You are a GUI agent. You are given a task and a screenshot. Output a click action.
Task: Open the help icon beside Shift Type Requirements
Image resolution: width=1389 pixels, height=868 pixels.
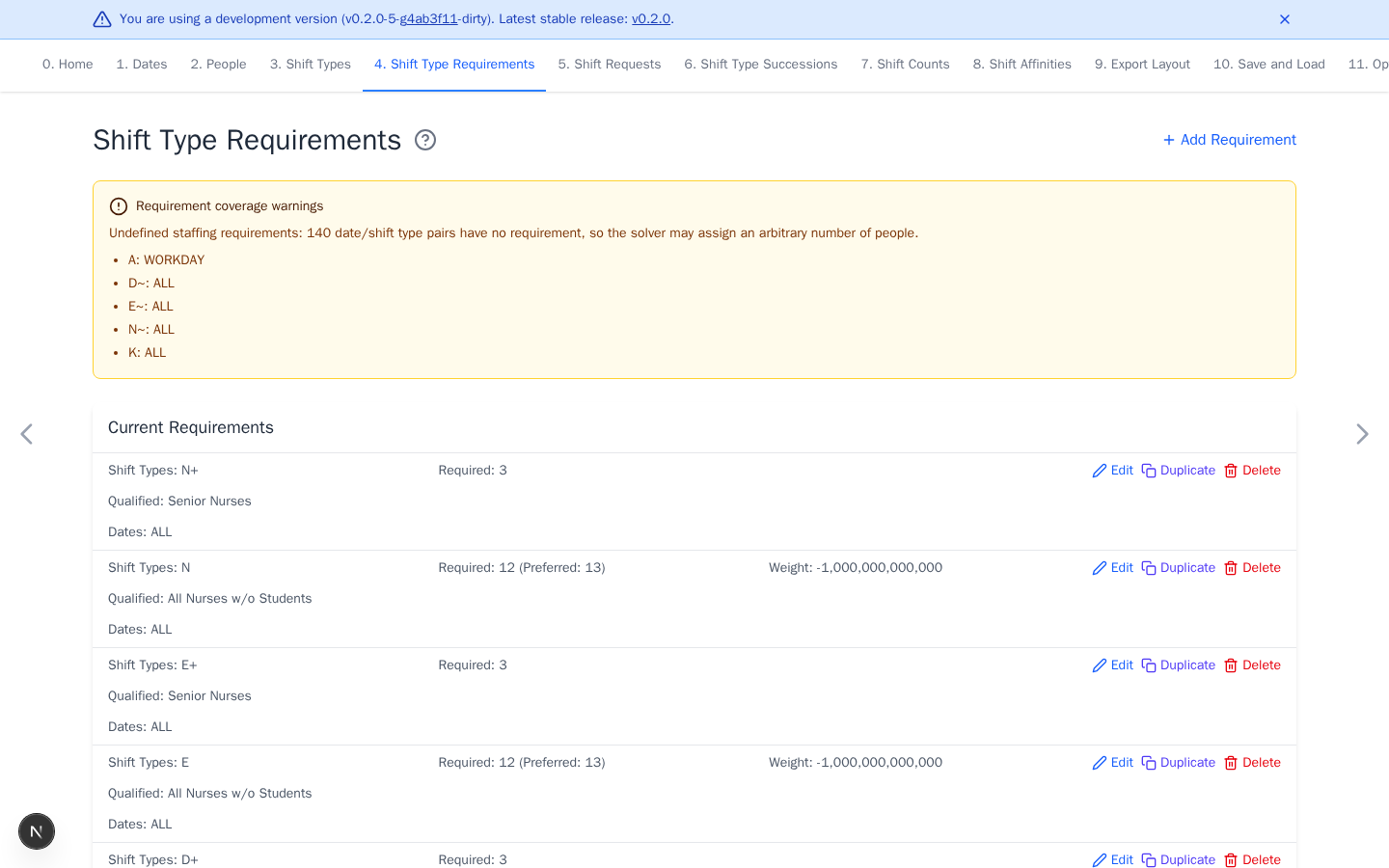pos(425,140)
